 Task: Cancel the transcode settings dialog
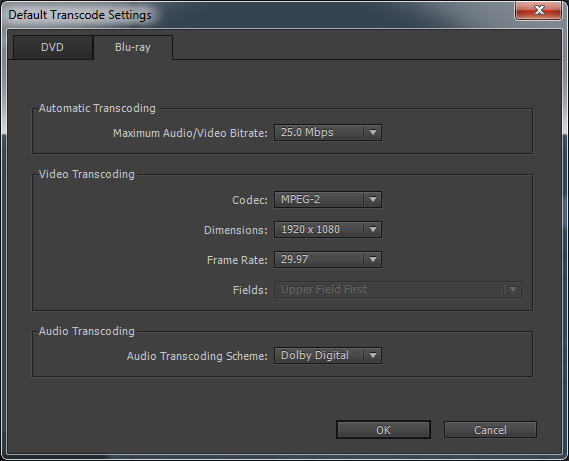pos(490,430)
